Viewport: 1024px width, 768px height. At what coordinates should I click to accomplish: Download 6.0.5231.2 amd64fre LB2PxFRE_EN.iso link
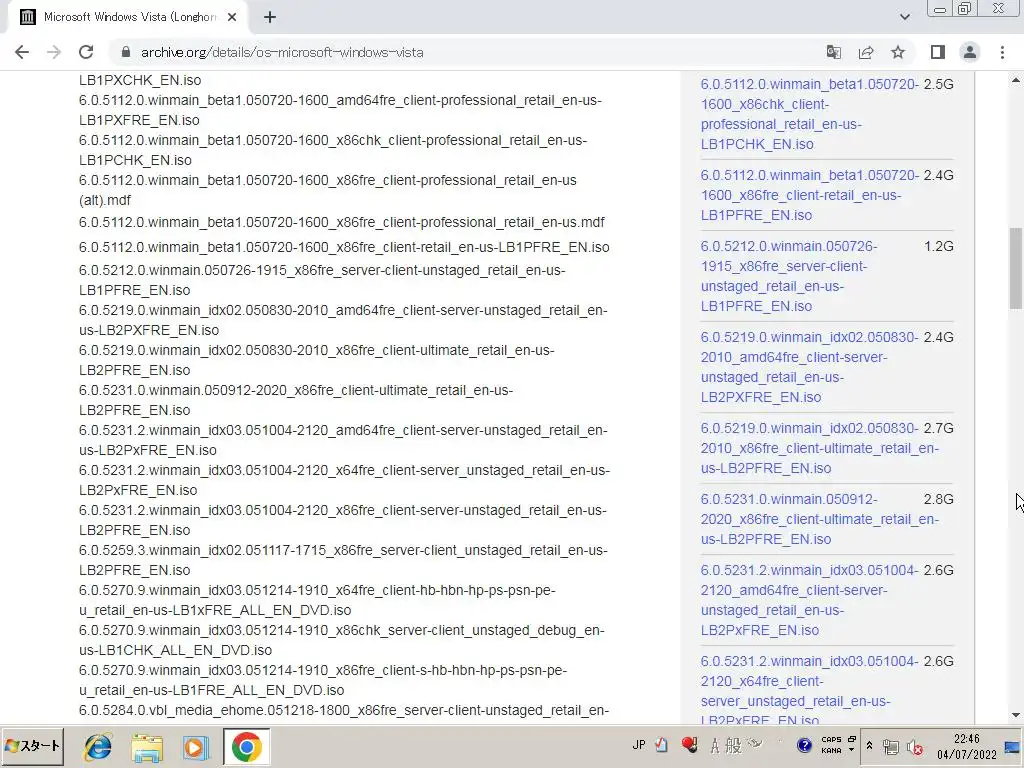(810, 600)
